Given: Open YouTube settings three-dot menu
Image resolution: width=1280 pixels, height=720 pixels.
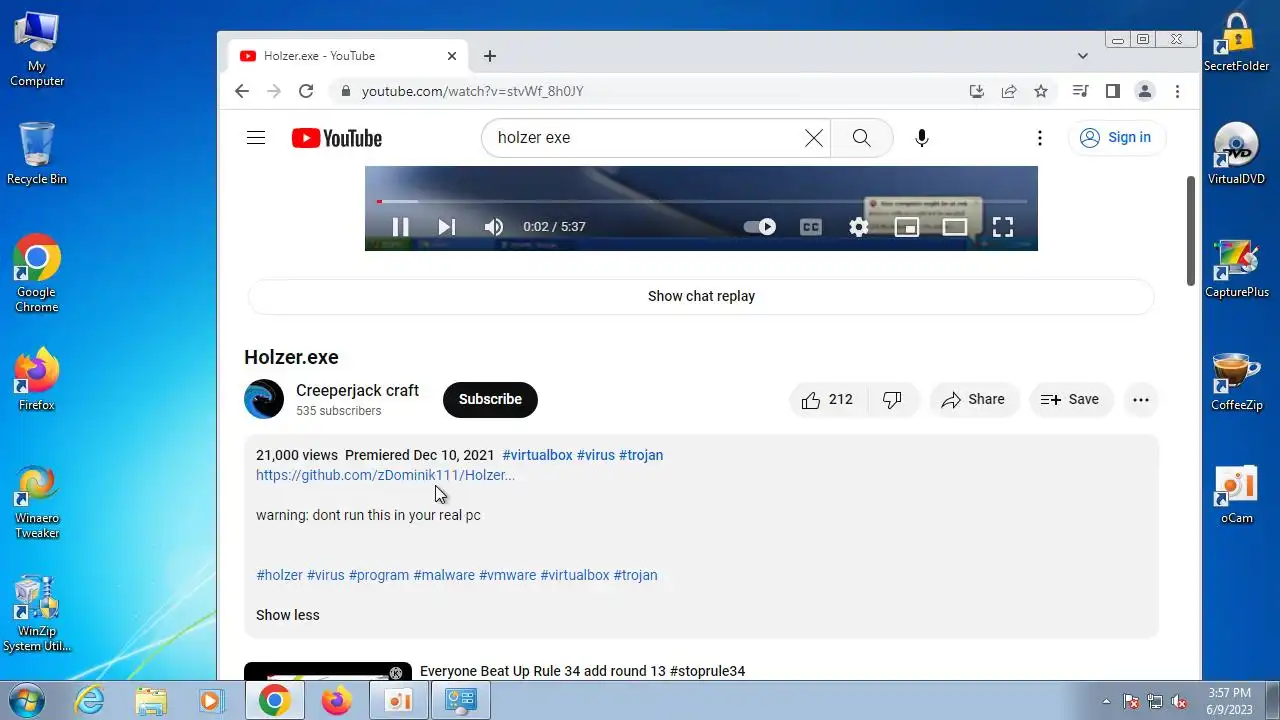Looking at the screenshot, I should pyautogui.click(x=1040, y=138).
